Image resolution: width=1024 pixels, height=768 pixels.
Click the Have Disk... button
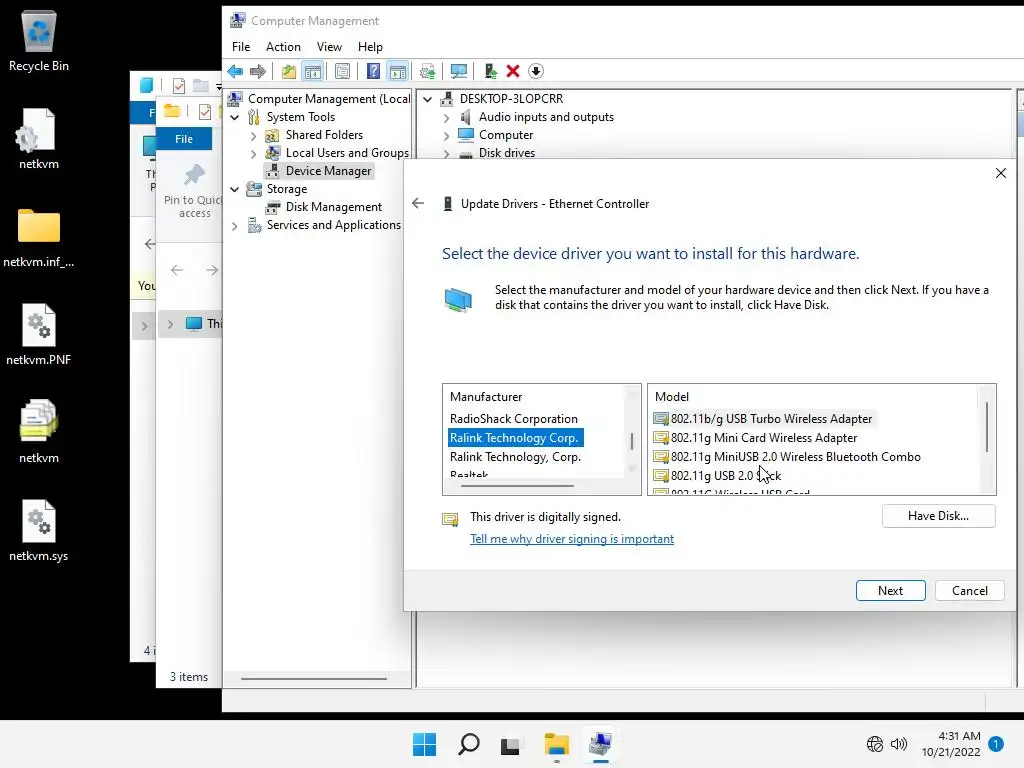[938, 516]
